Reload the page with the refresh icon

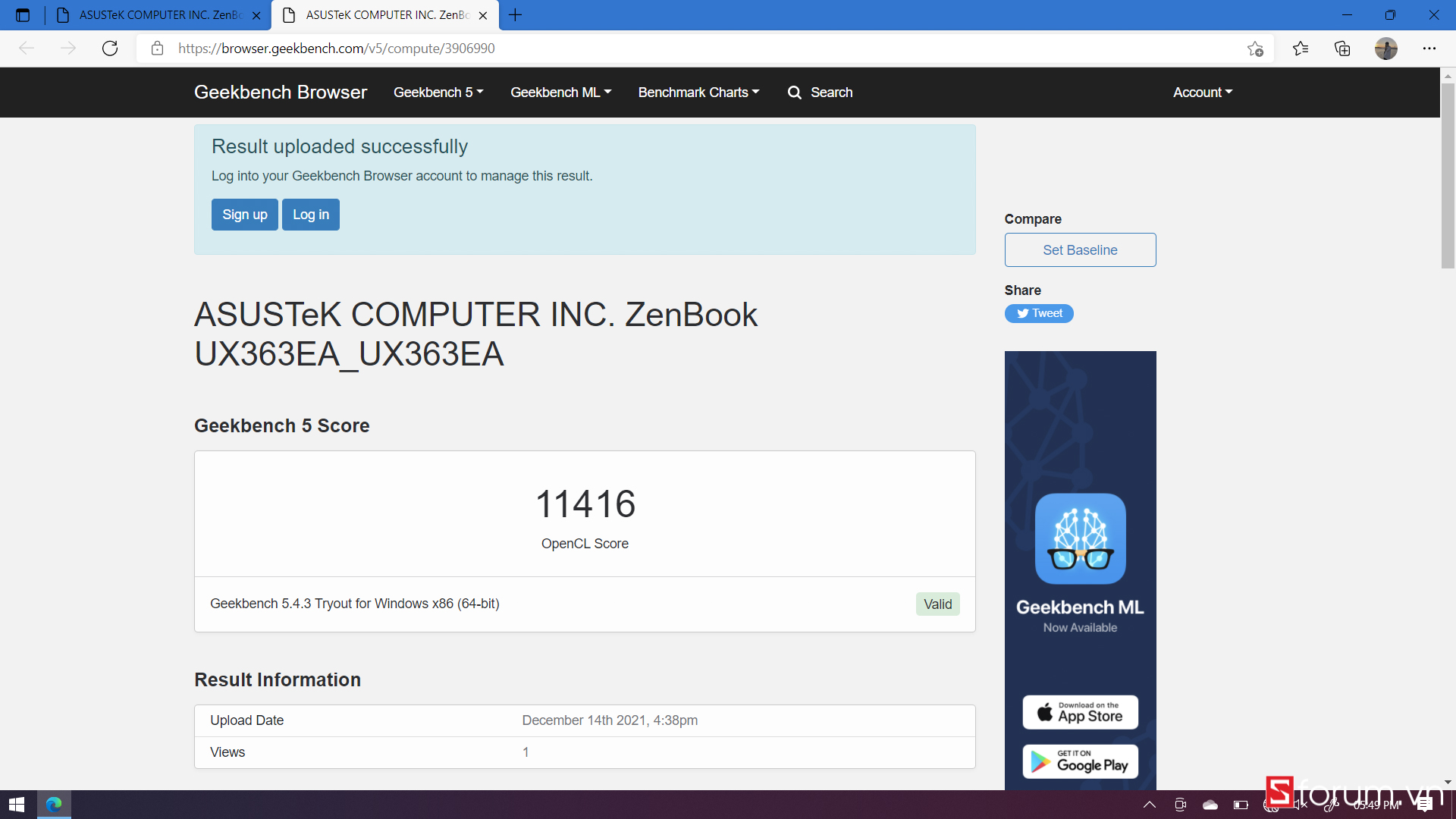[x=110, y=49]
